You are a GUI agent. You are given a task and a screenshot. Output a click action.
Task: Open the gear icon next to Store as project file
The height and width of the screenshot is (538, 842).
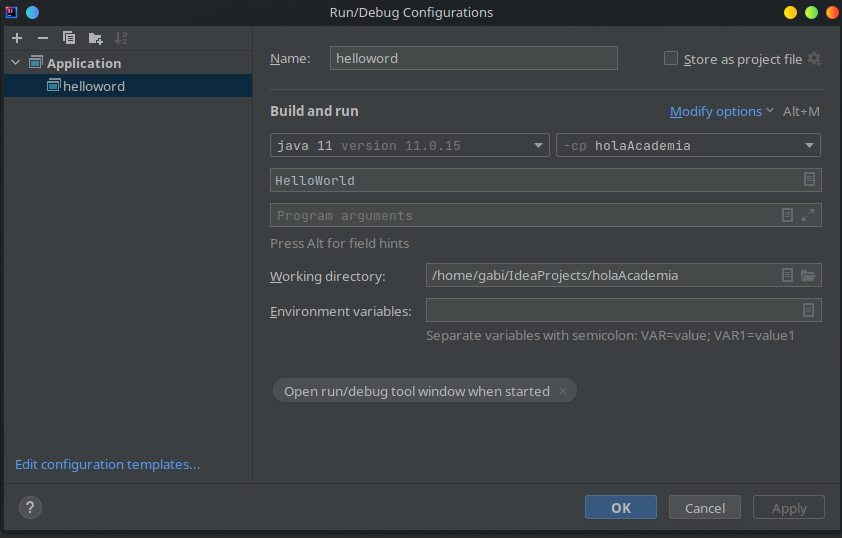[x=815, y=59]
